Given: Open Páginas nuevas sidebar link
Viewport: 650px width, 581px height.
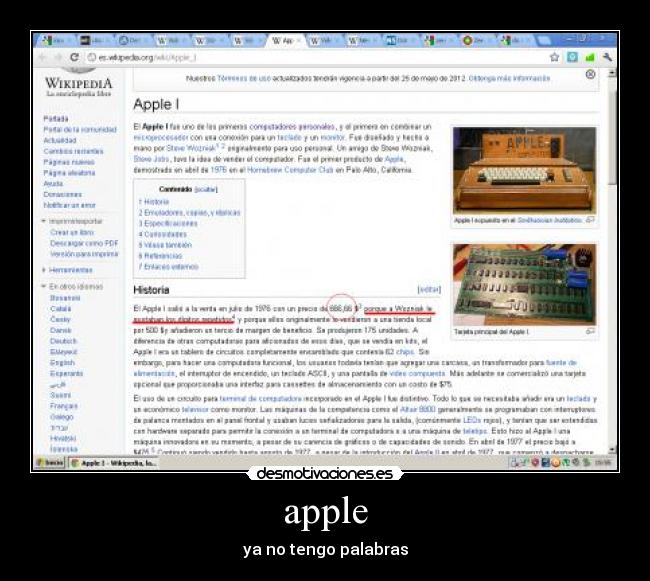Looking at the screenshot, I should click(x=69, y=162).
